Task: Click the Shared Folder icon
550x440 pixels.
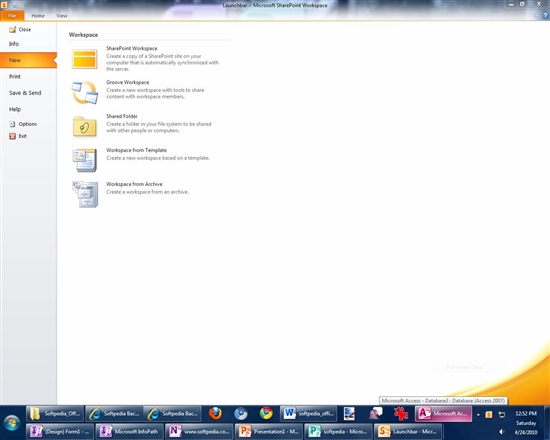Action: pos(85,126)
